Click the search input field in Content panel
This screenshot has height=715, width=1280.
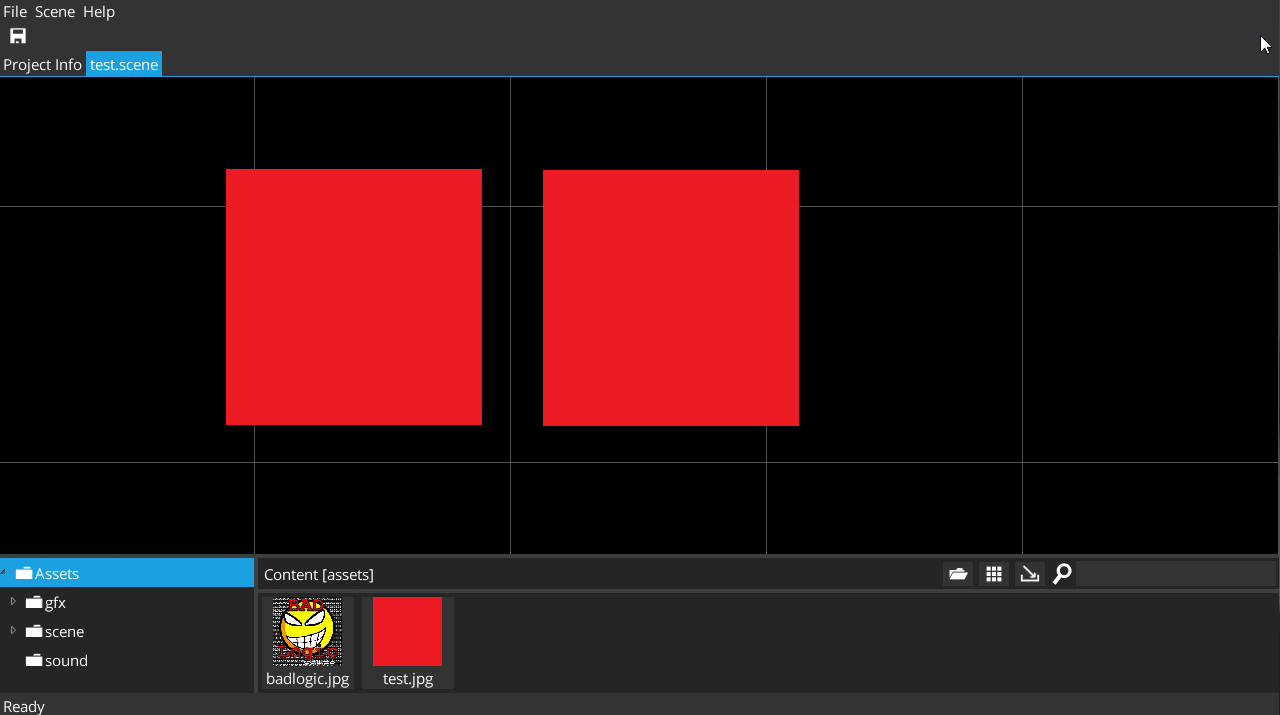point(1175,574)
